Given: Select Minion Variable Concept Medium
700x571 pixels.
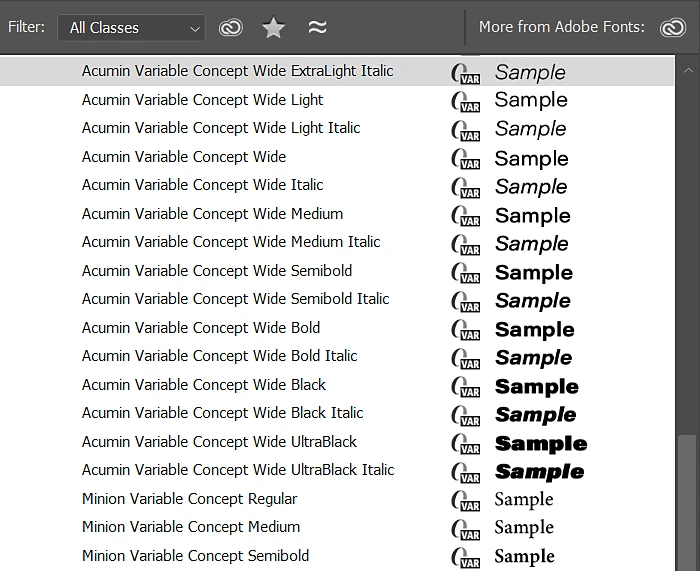Looking at the screenshot, I should pyautogui.click(x=337, y=527).
